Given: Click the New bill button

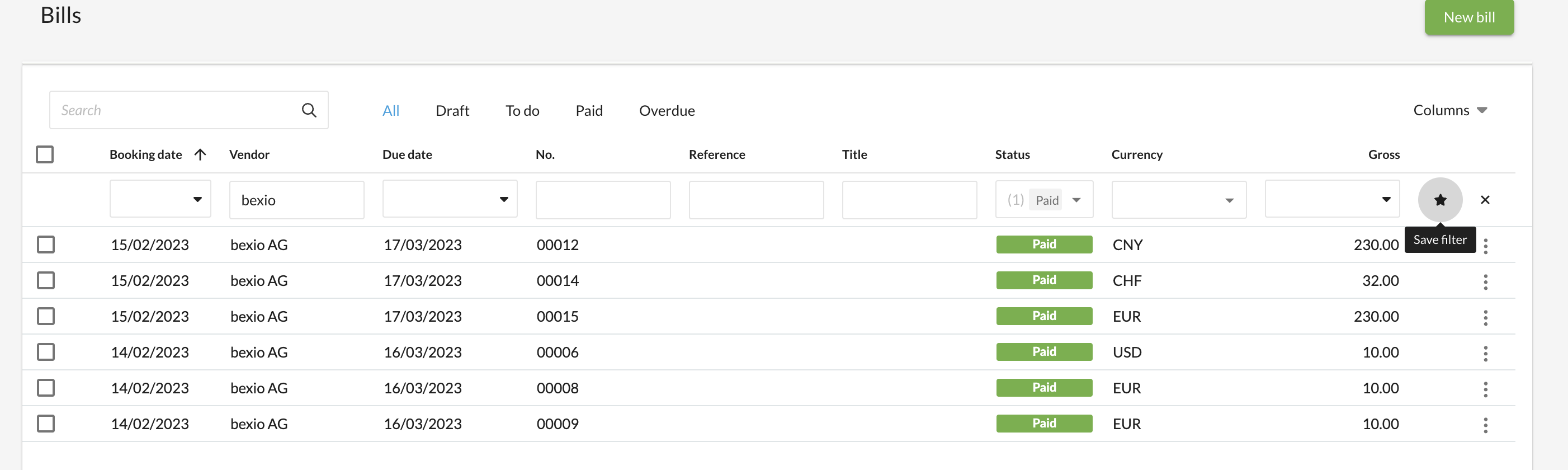Looking at the screenshot, I should pyautogui.click(x=1468, y=17).
